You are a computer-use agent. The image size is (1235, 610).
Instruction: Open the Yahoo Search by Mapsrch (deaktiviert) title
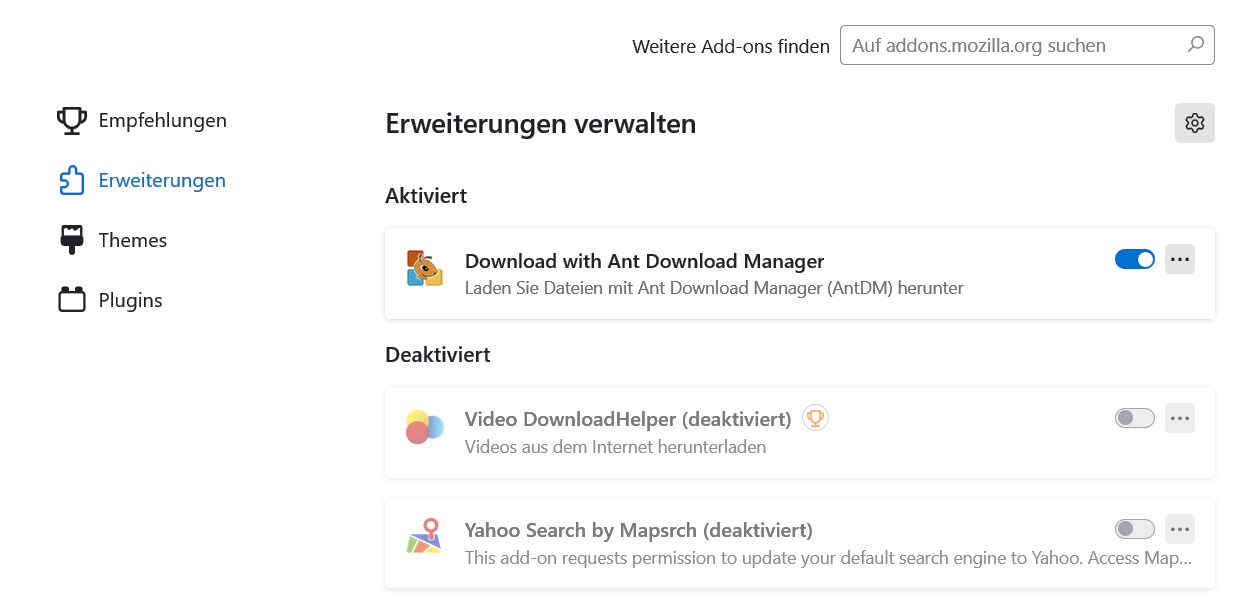point(638,529)
